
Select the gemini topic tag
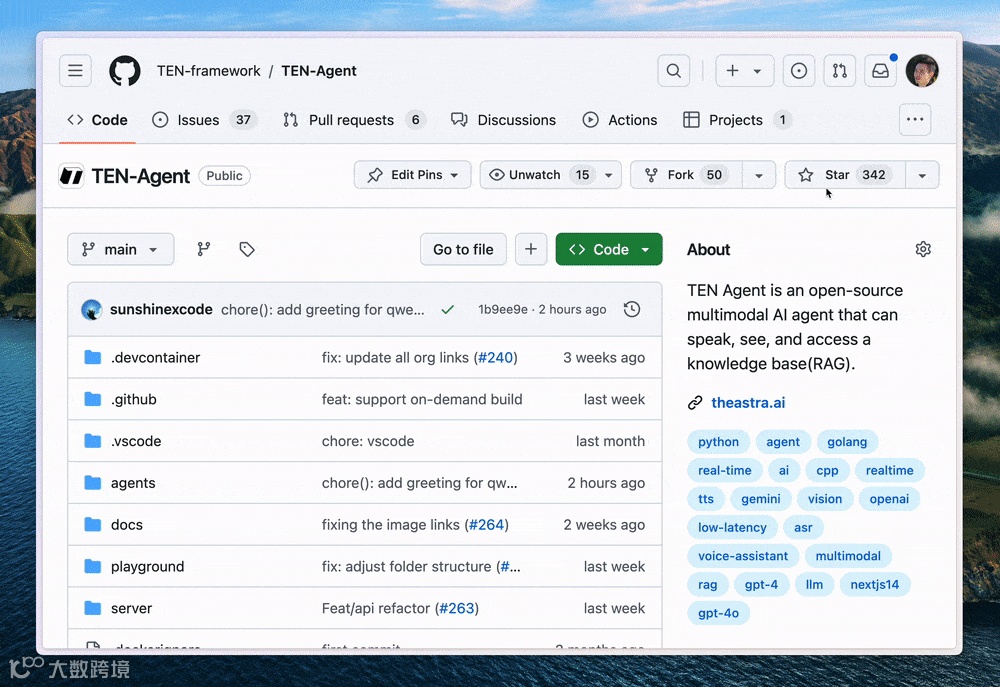tap(760, 499)
